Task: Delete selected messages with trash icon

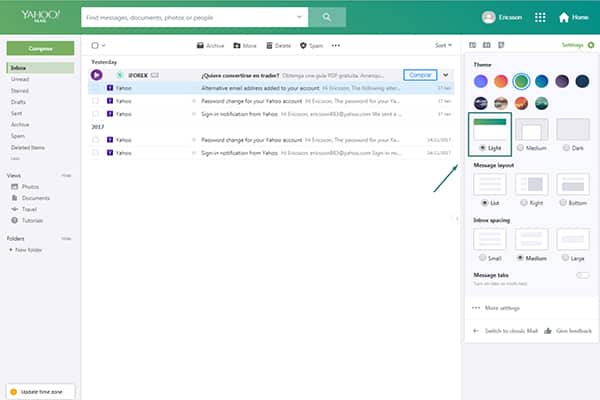Action: tap(269, 46)
